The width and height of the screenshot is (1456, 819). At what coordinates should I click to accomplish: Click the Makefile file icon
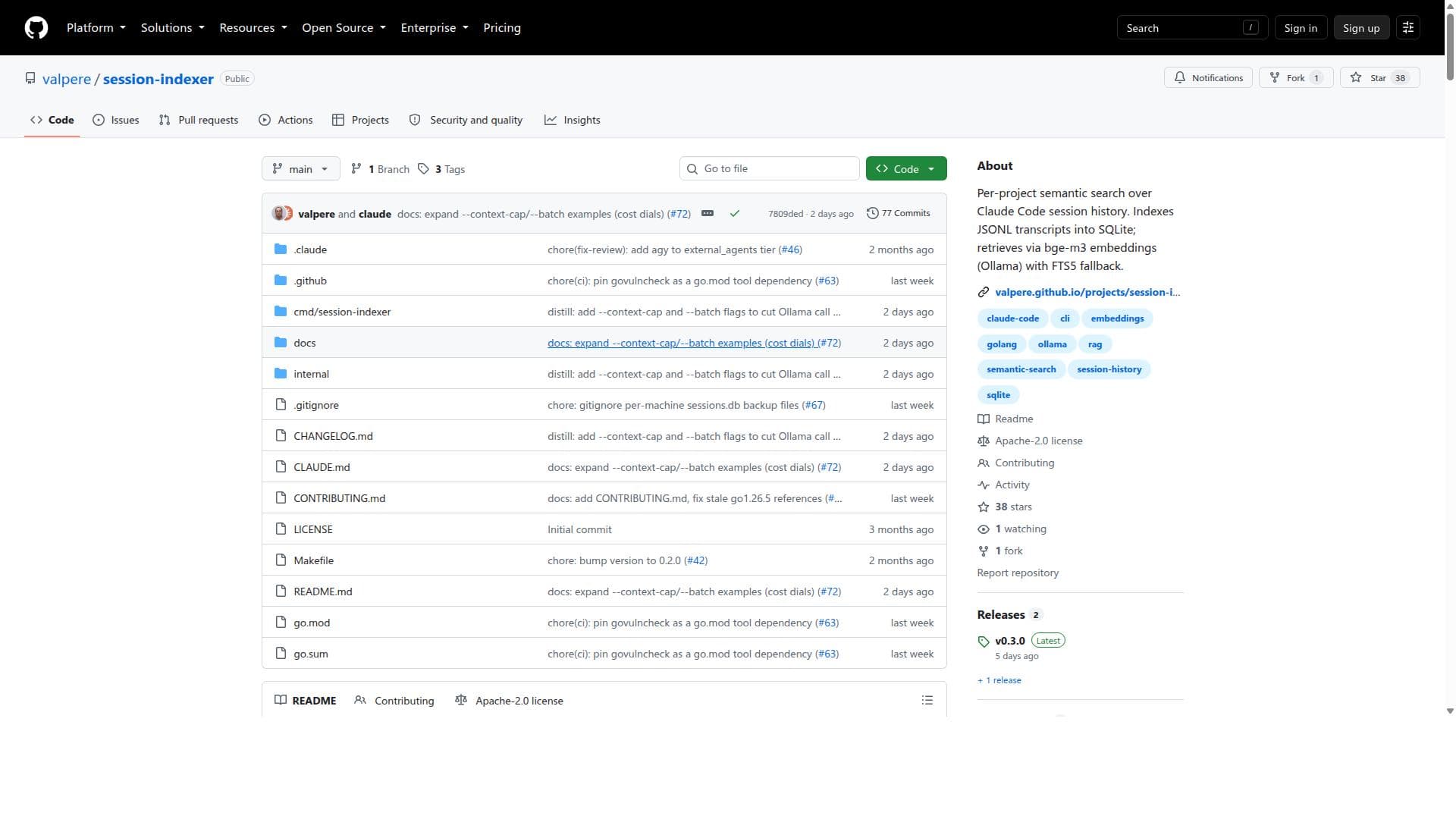coord(281,560)
